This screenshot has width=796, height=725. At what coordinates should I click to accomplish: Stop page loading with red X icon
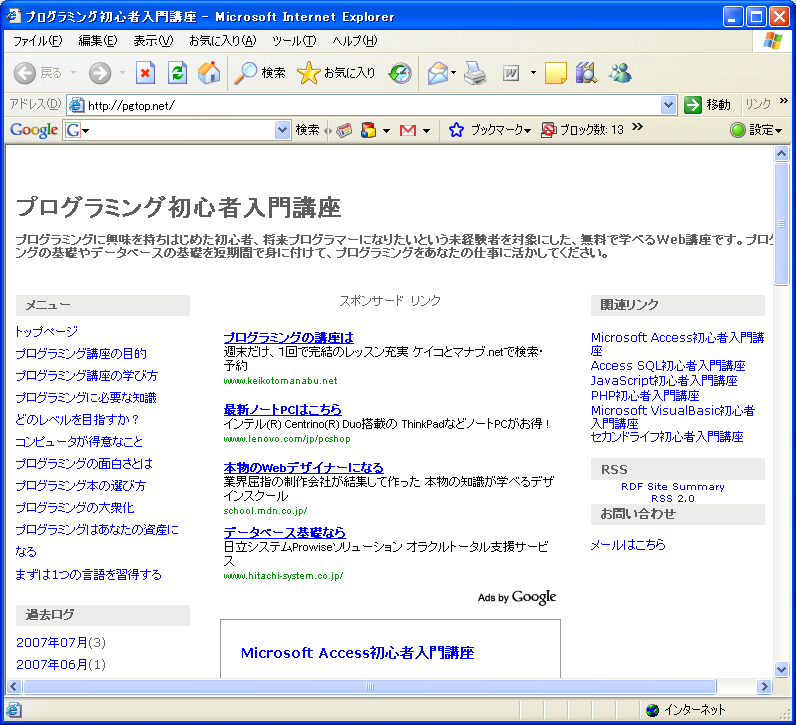pyautogui.click(x=145, y=73)
